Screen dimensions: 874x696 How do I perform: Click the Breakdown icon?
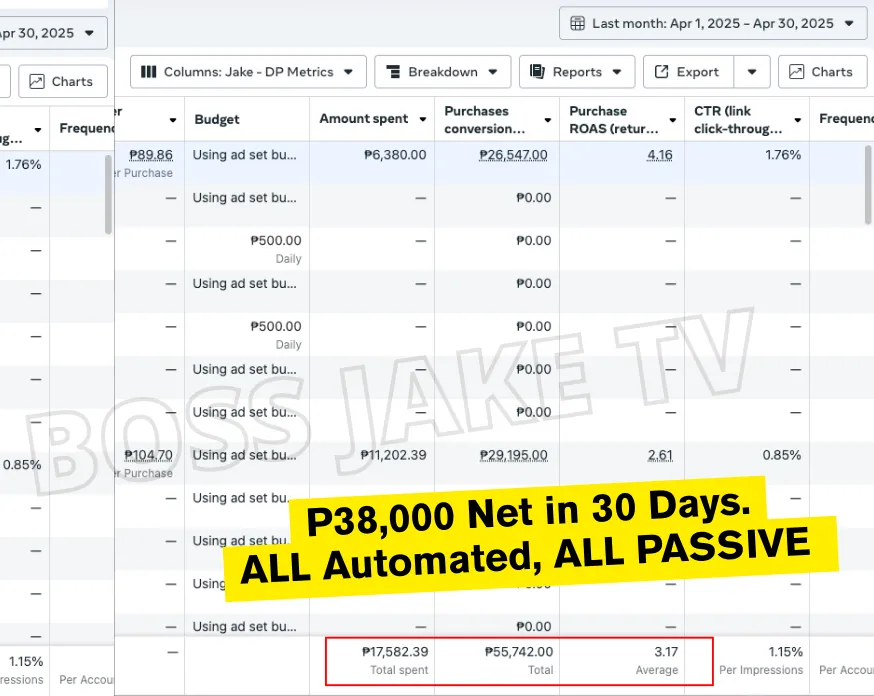tap(394, 72)
